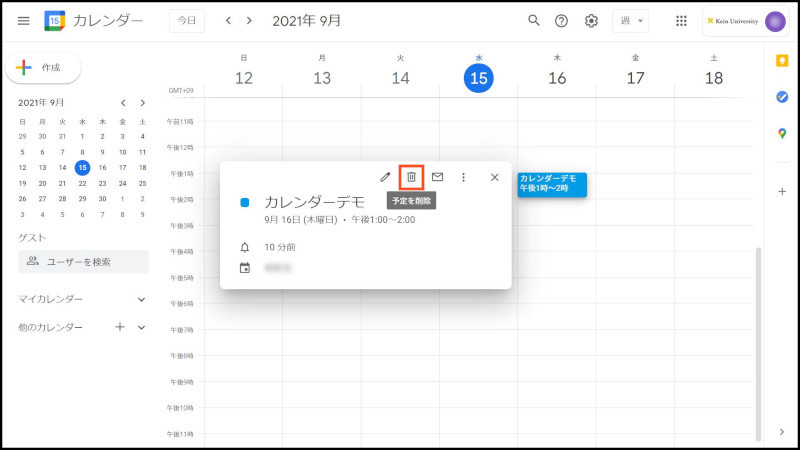The image size is (800, 450).
Task: Click the blue カレンダーデモ event block
Action: click(x=552, y=183)
